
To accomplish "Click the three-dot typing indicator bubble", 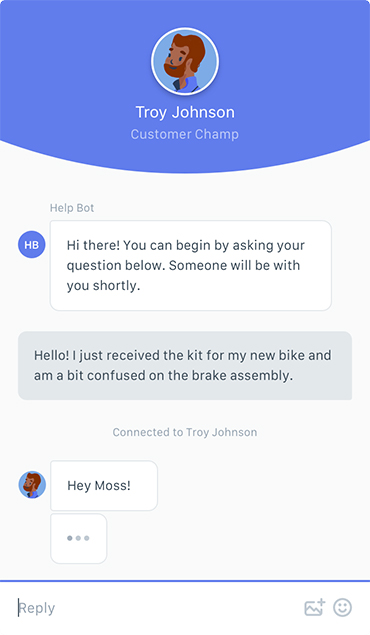I will click(x=79, y=538).
